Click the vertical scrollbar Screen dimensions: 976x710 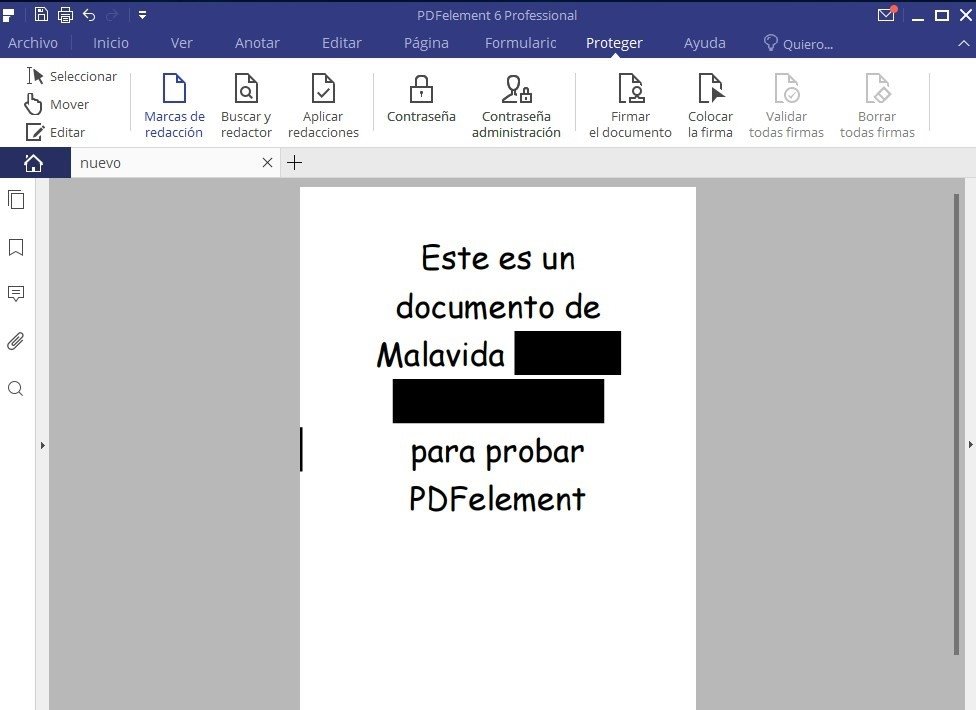pyautogui.click(x=957, y=424)
